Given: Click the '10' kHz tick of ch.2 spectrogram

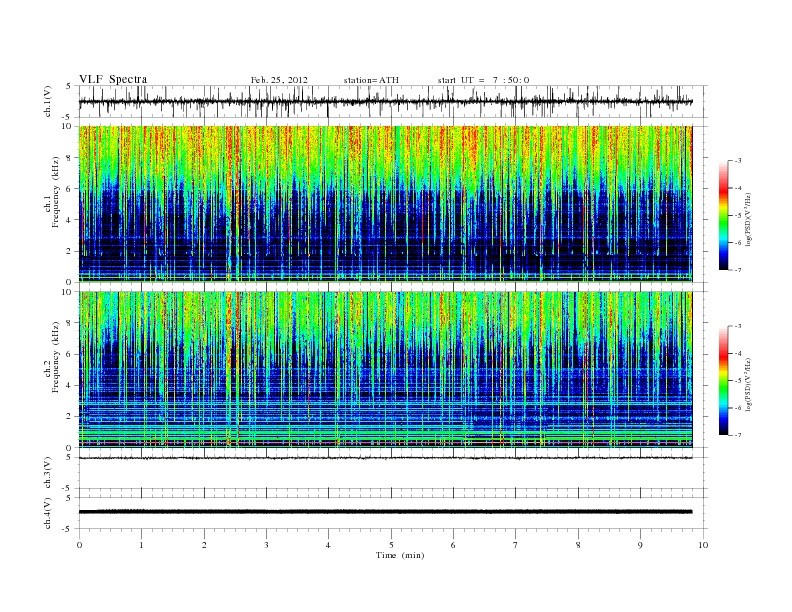Looking at the screenshot, I should (66, 292).
